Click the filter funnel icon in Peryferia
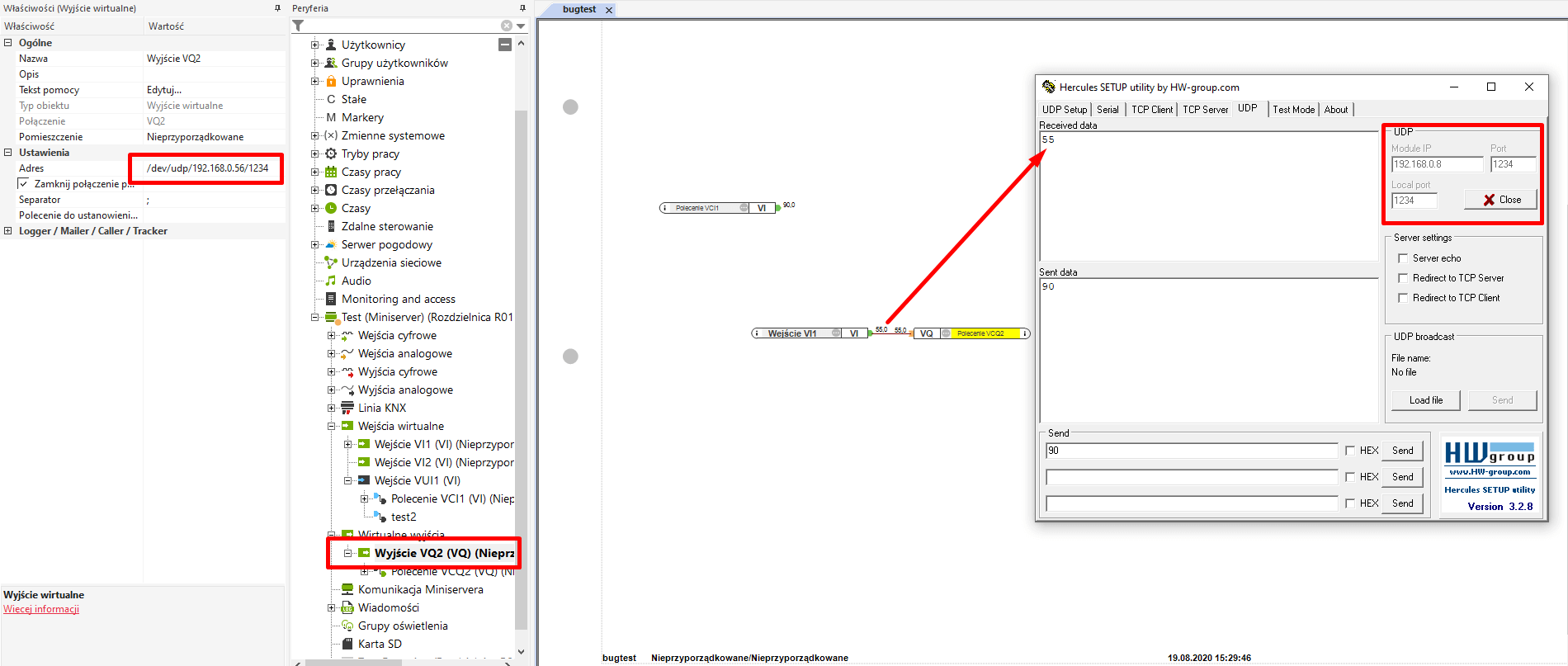The height and width of the screenshot is (666, 1568). [x=299, y=26]
